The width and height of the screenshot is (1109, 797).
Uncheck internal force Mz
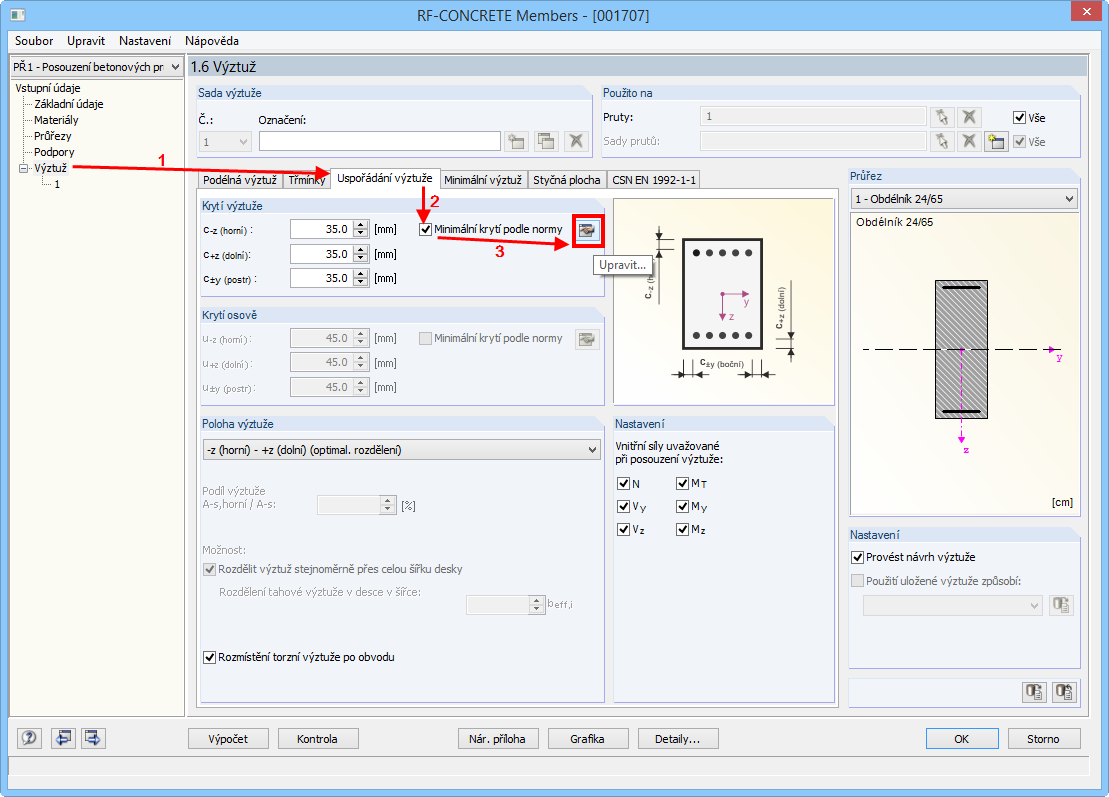pos(683,530)
